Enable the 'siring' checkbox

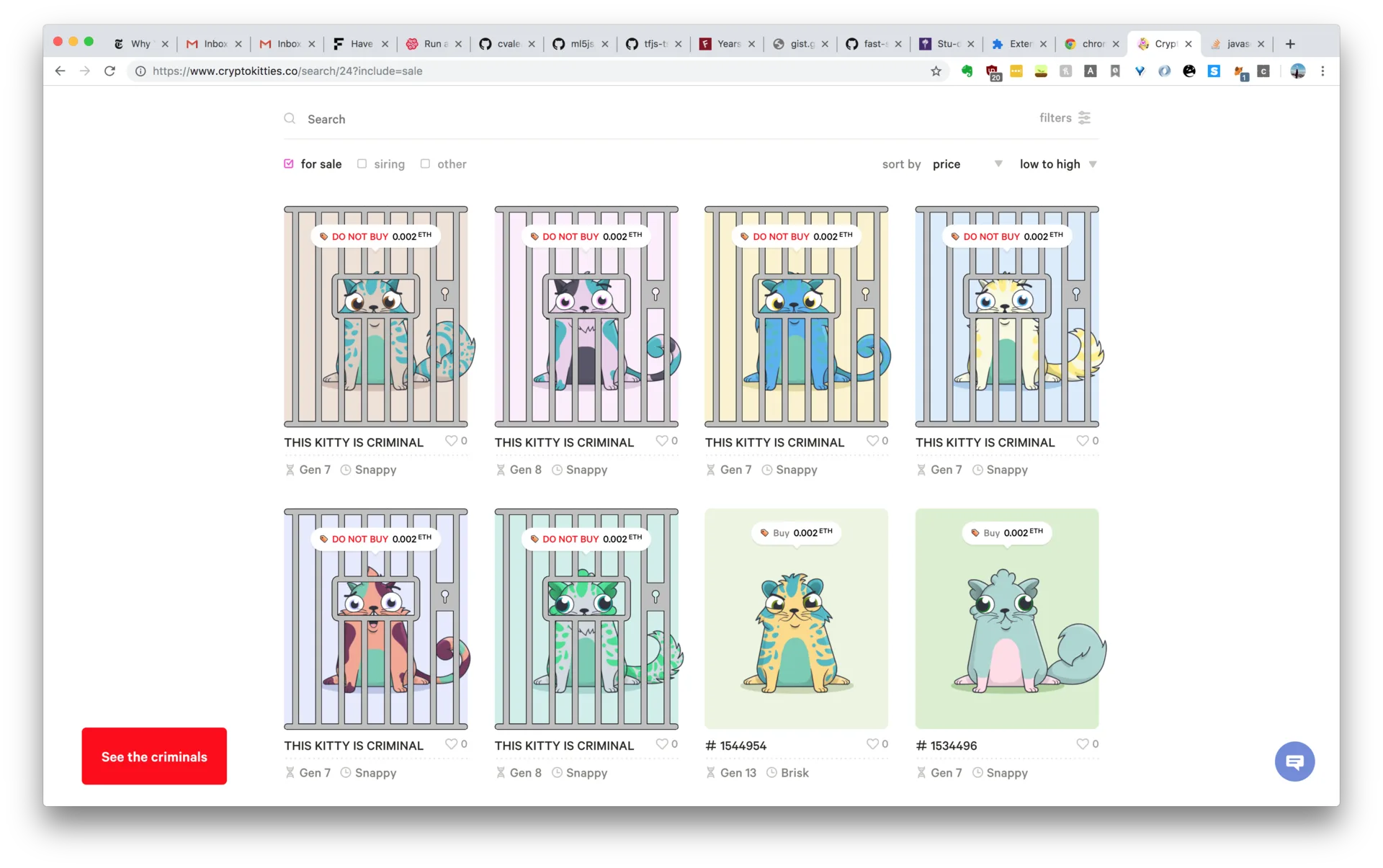(362, 164)
